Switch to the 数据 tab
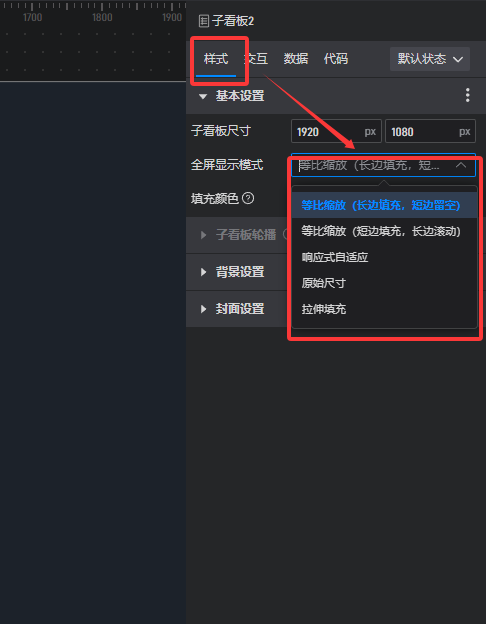 [296, 59]
